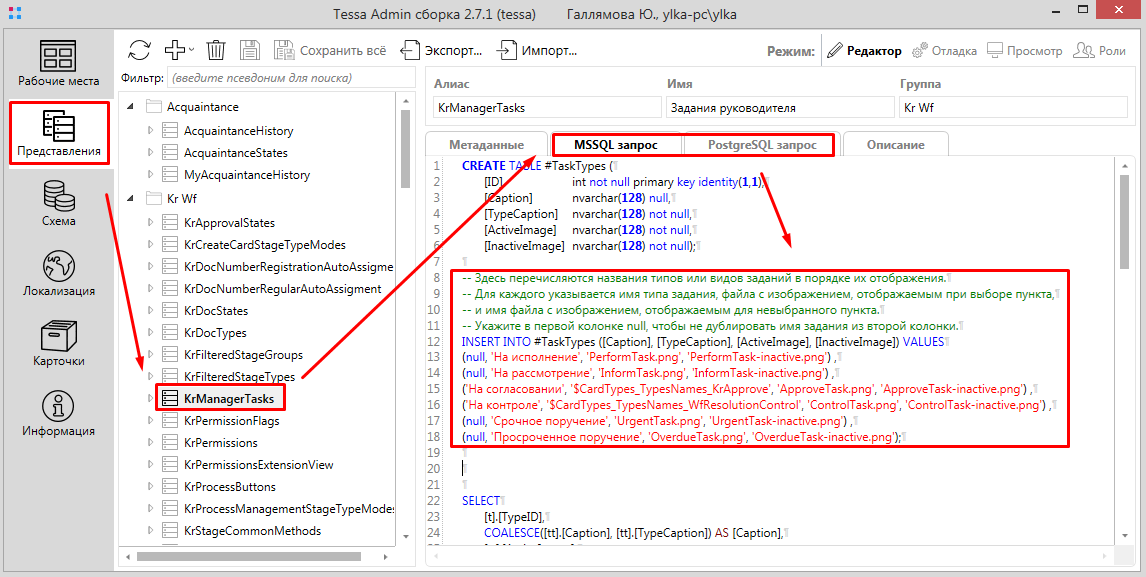Switch mode to Отладка

(x=944, y=51)
